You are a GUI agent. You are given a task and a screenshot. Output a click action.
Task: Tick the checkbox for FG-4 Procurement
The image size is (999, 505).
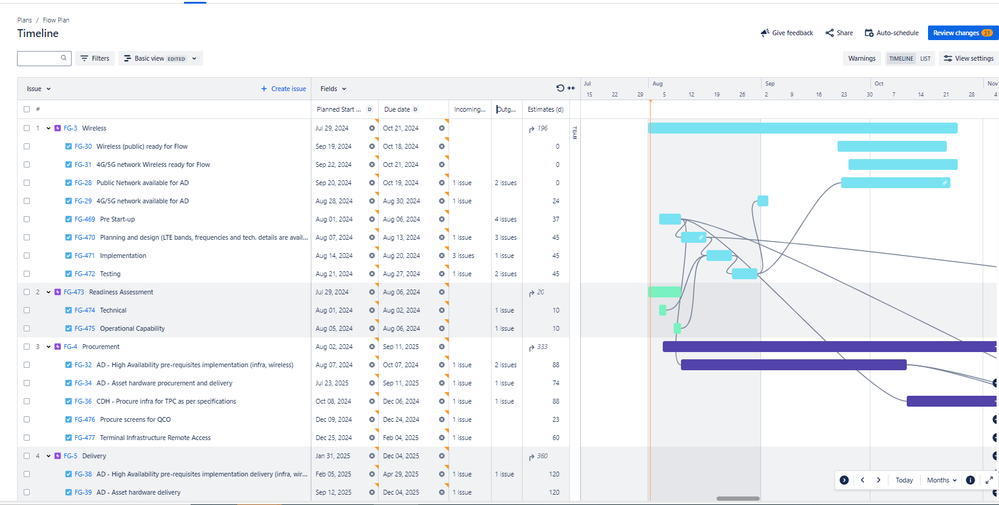click(27, 347)
